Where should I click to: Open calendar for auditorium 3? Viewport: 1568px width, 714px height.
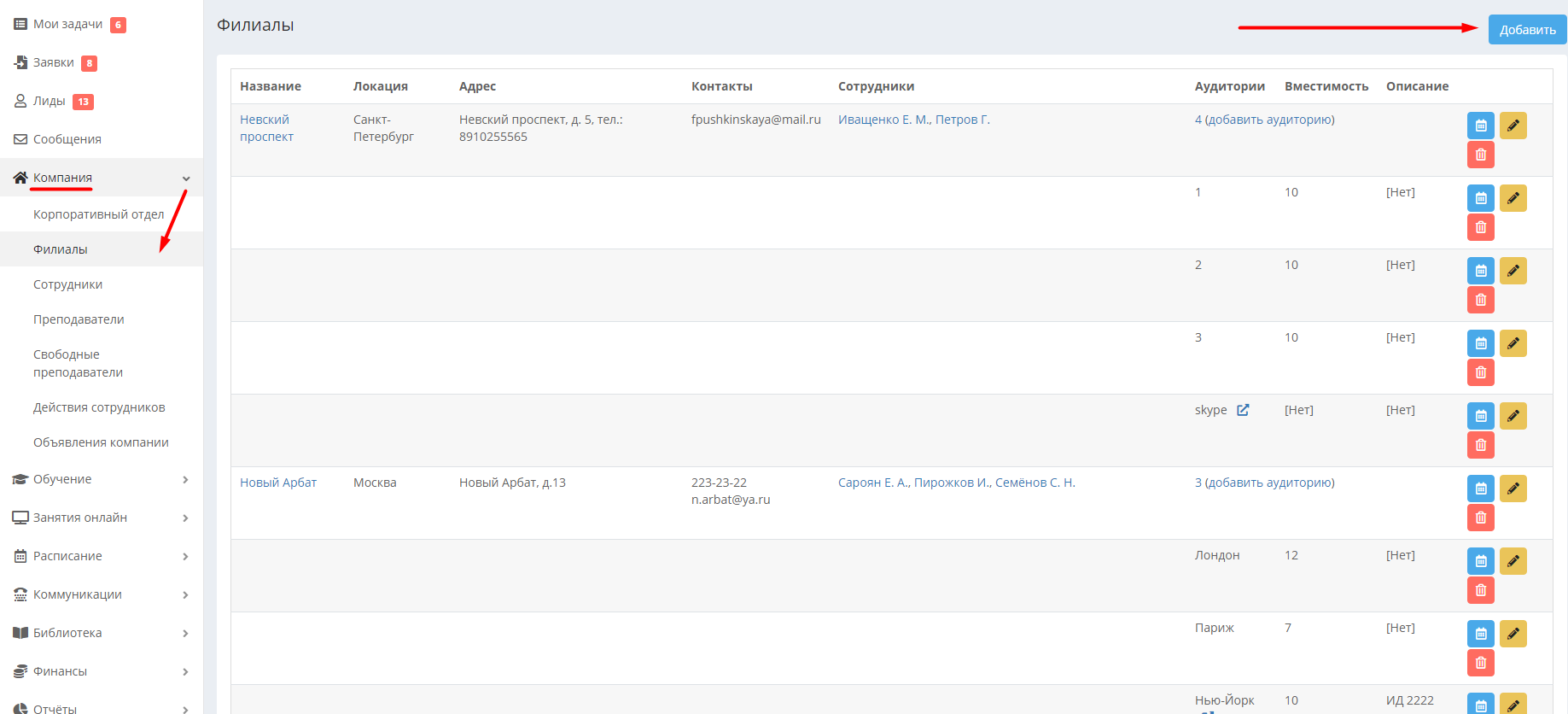tap(1481, 343)
